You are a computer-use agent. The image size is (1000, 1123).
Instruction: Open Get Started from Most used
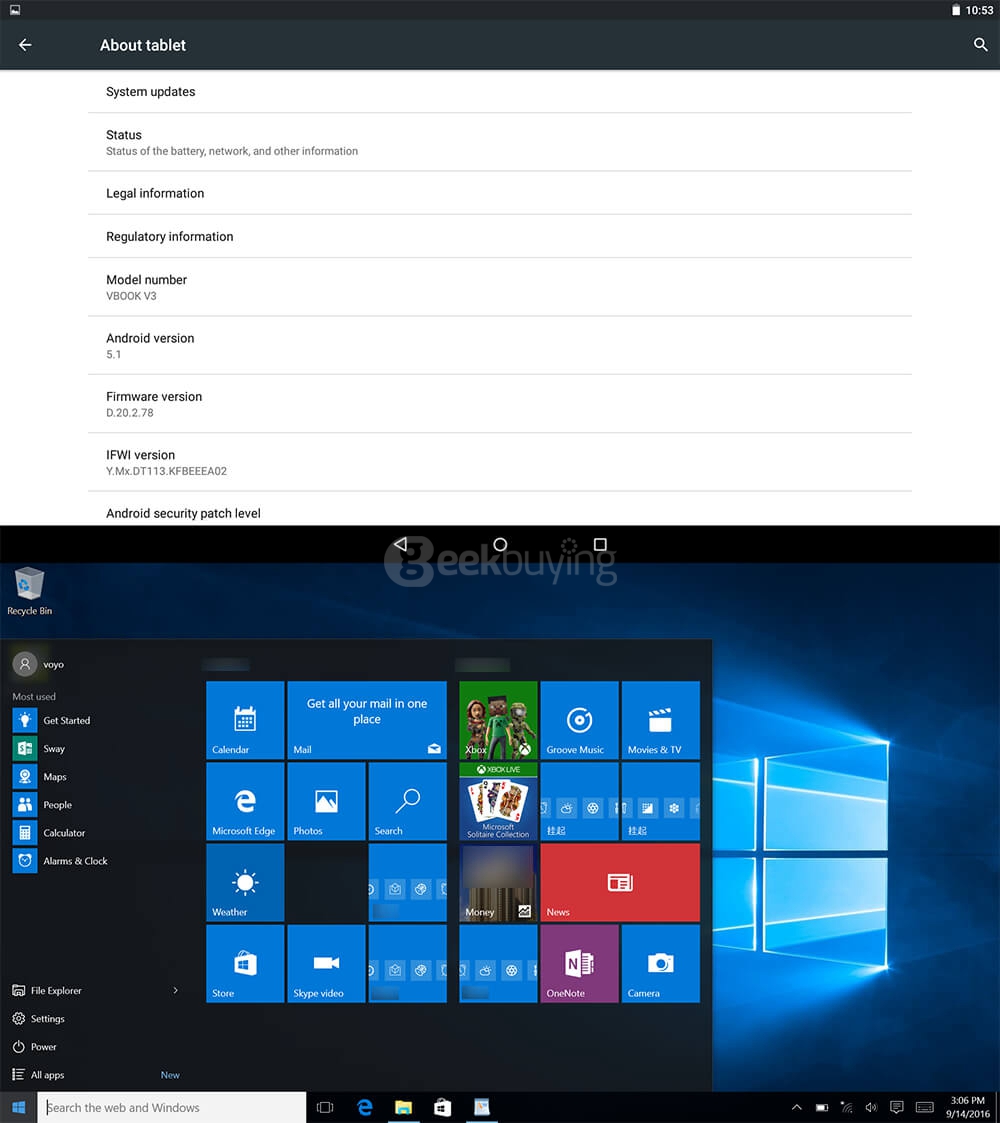pyautogui.click(x=52, y=720)
